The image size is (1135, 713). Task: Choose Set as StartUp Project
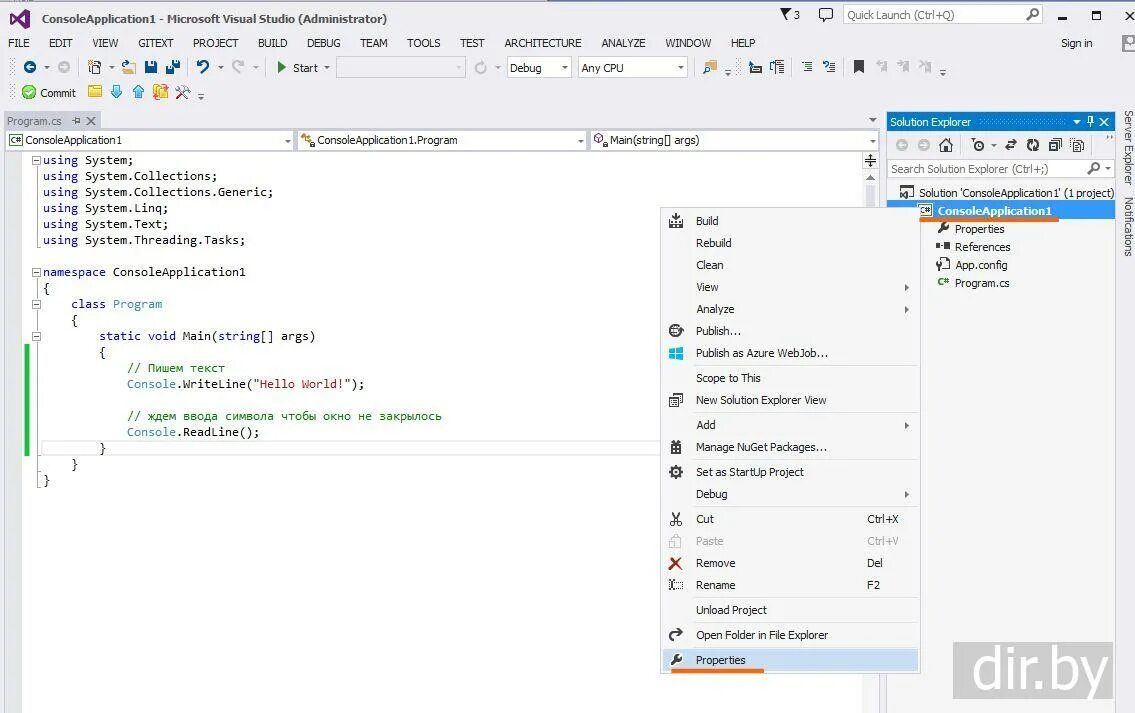point(790,472)
